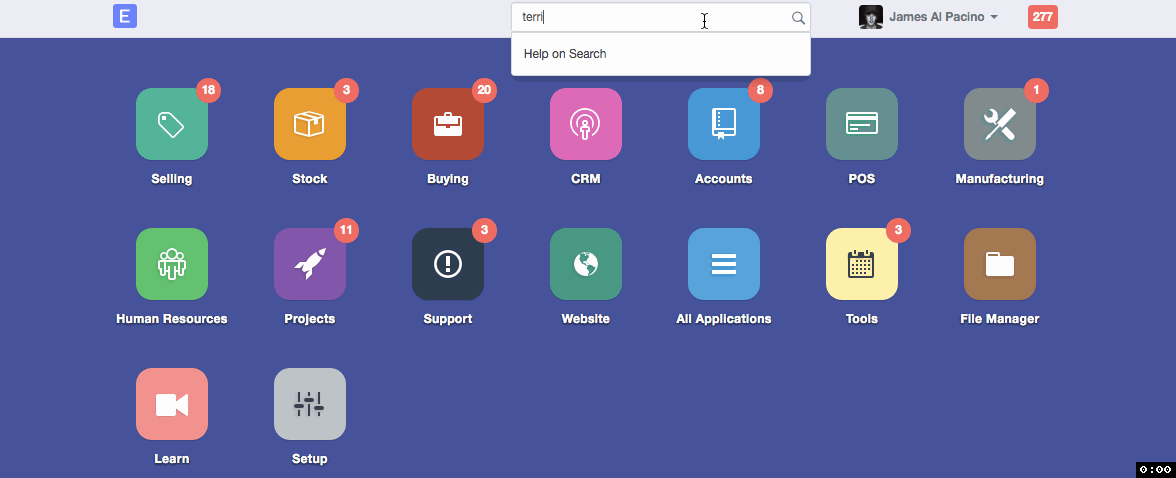Show All Applications list
Image resolution: width=1176 pixels, height=478 pixels.
[724, 264]
